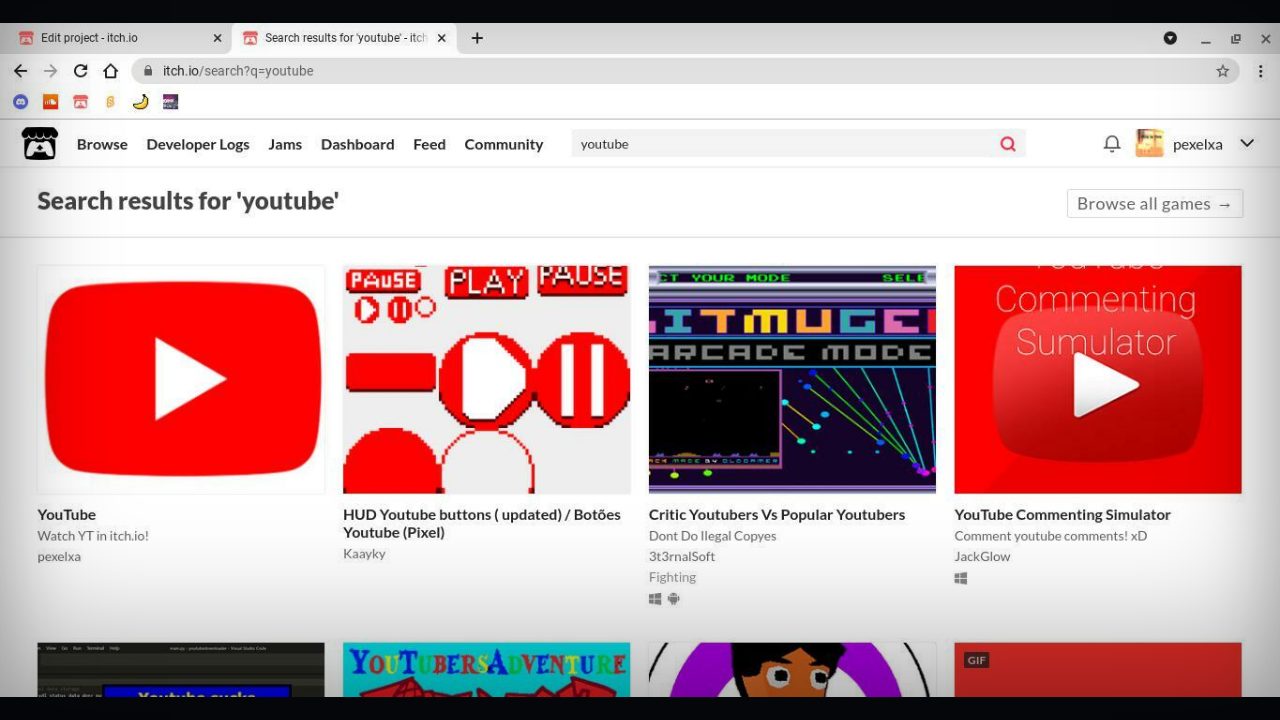Expand the account dropdown arrow next to pexelxa
Image resolution: width=1280 pixels, height=720 pixels.
tap(1247, 143)
